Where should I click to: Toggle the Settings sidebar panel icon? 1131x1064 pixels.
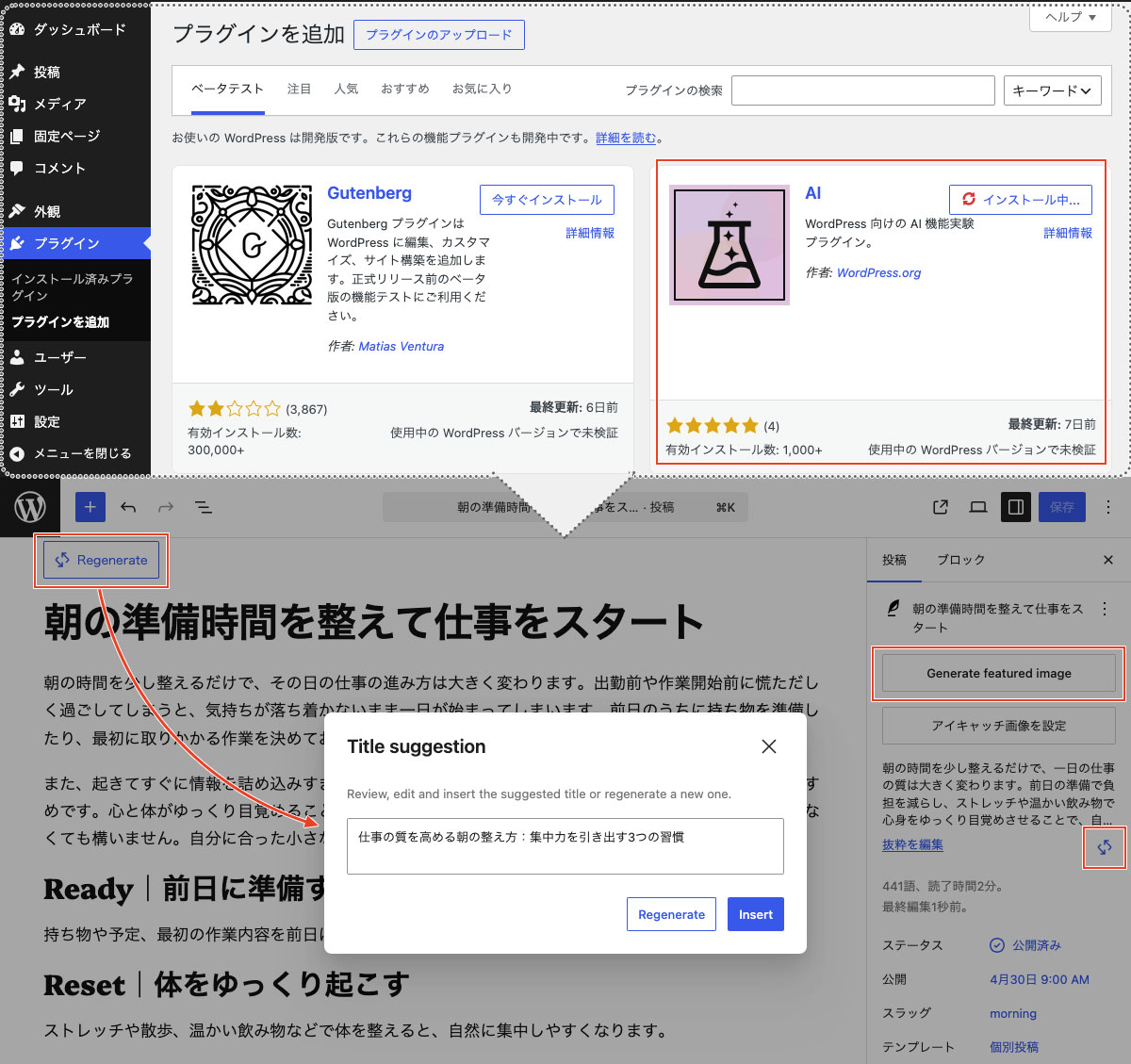pos(1016,507)
